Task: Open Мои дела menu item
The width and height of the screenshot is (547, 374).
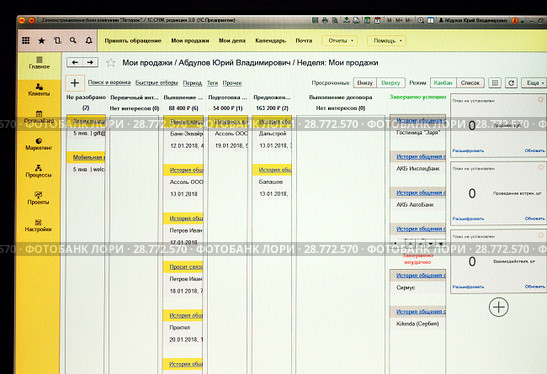Action: pos(232,40)
